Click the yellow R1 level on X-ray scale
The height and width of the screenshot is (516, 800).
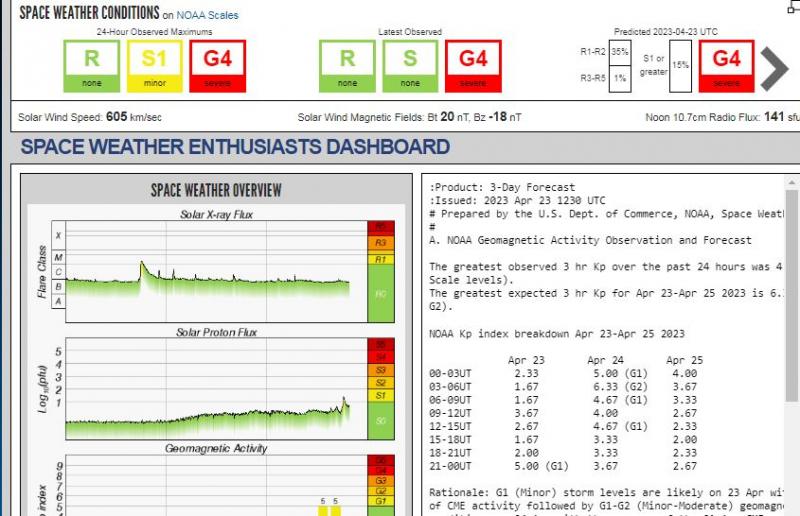[x=380, y=259]
